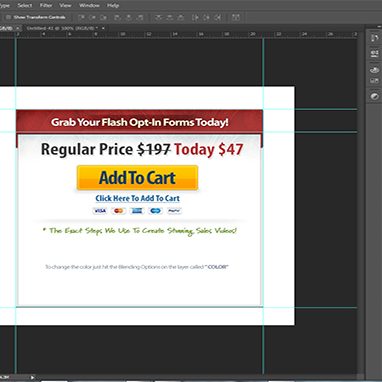382x382 pixels.
Task: Click Align Left Edges icon in options bar
Action: 117,17
